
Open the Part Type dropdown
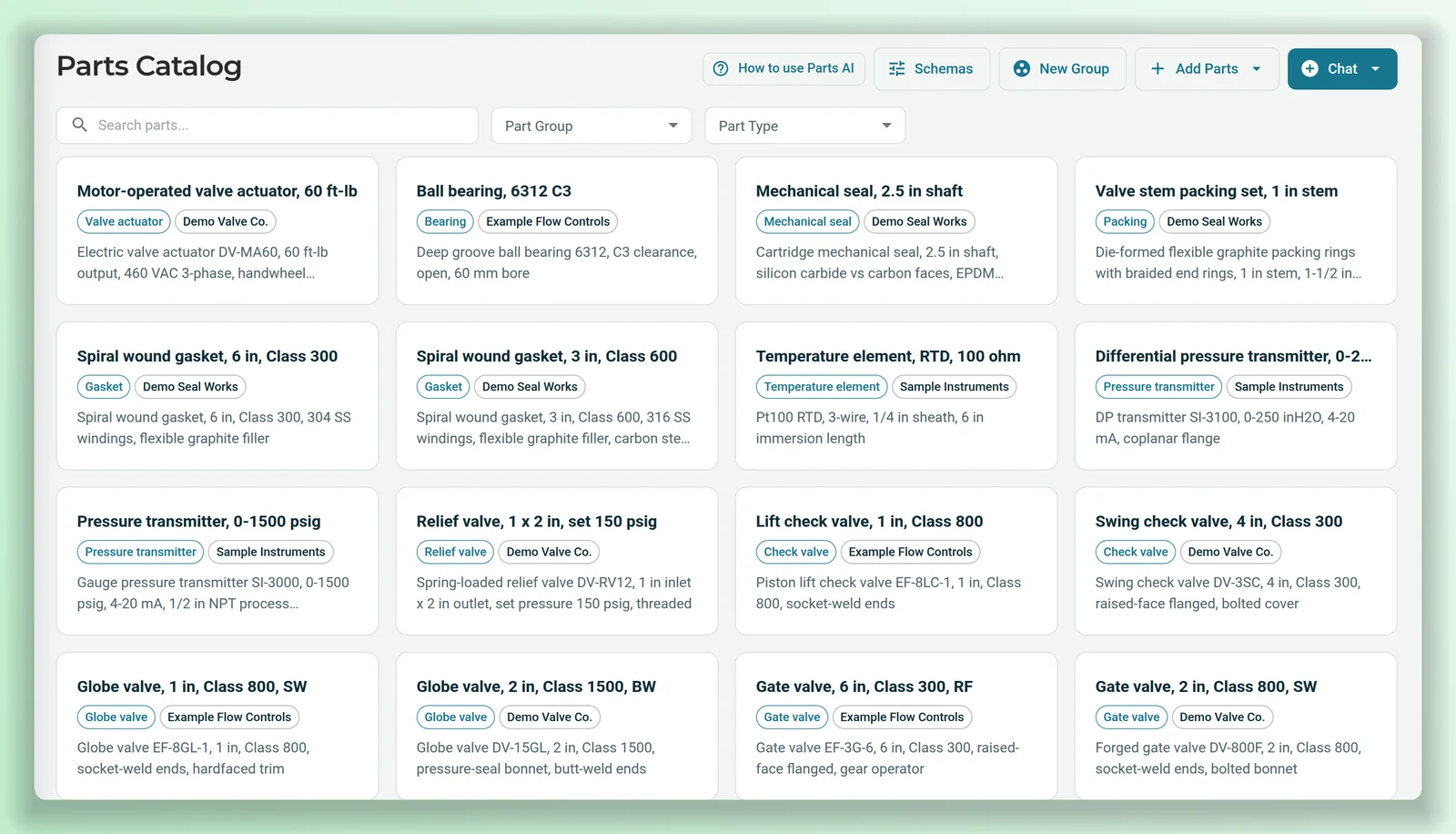pos(804,126)
